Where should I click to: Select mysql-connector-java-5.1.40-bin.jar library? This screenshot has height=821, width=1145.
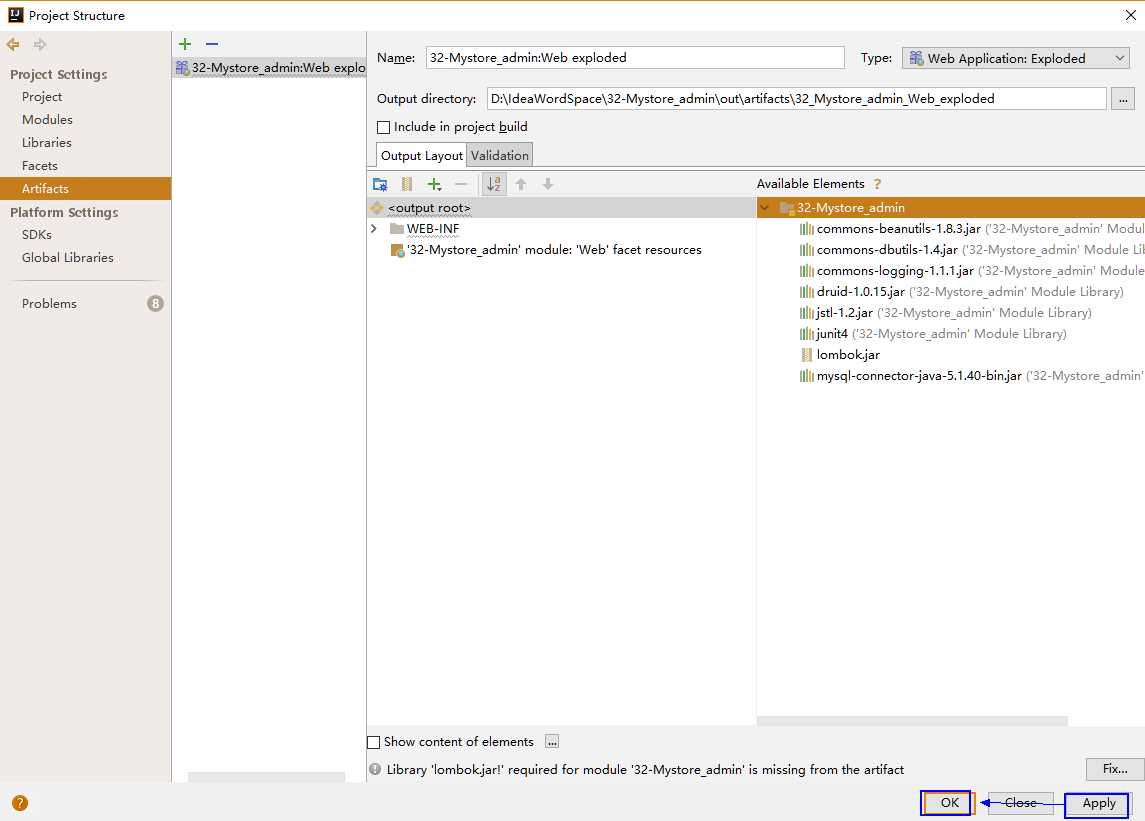click(x=919, y=376)
